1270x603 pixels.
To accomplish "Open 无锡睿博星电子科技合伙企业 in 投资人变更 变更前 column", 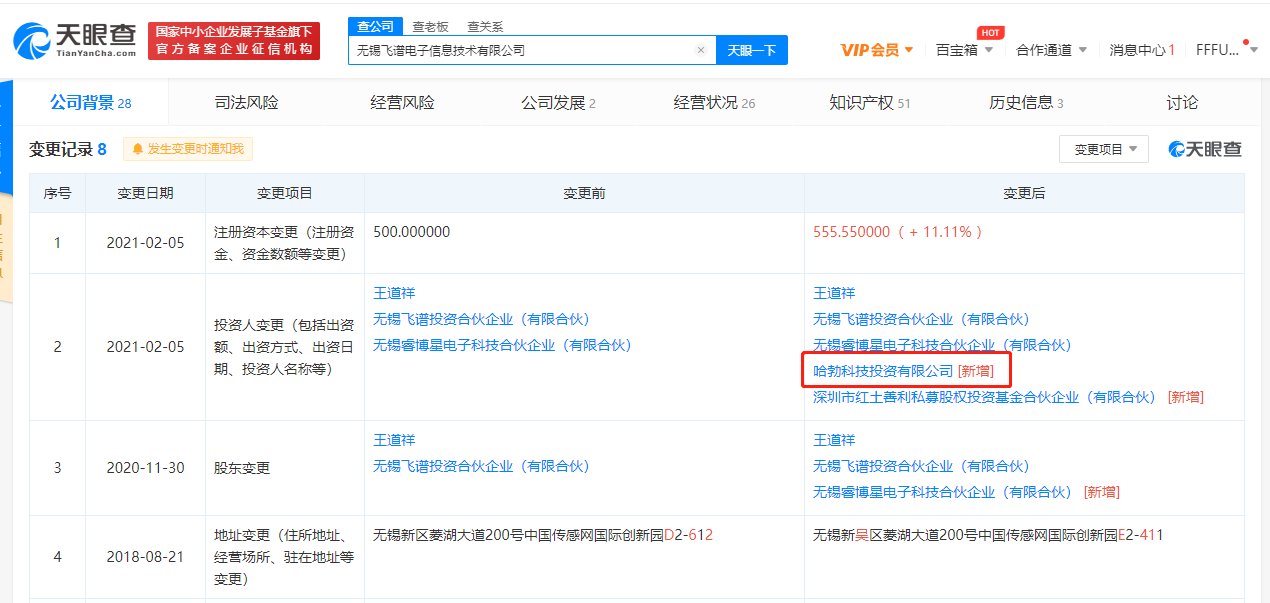I will (x=503, y=345).
